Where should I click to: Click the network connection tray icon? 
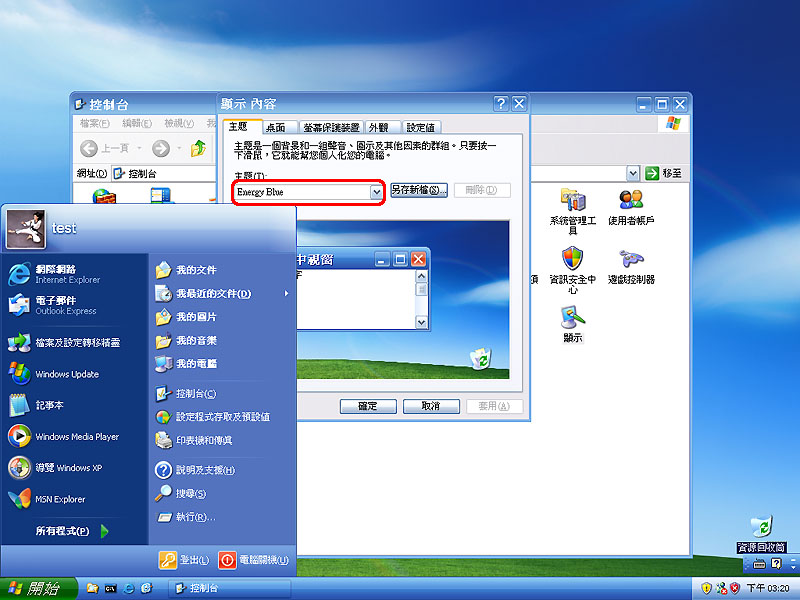[721, 588]
